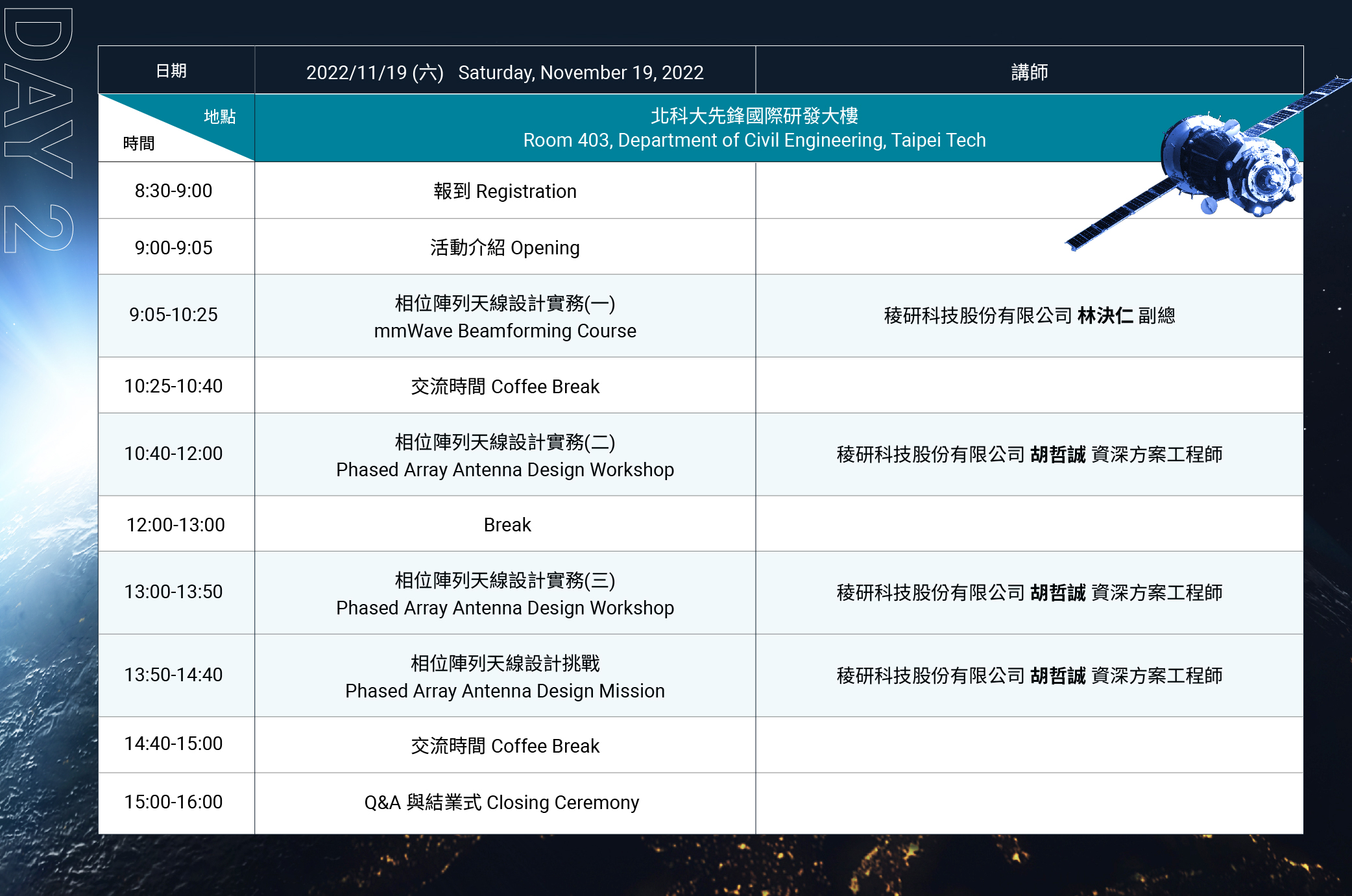Select the 14:40-15:00 Coffee Break row
Viewport: 1352px width, 896px height.
coord(505,746)
